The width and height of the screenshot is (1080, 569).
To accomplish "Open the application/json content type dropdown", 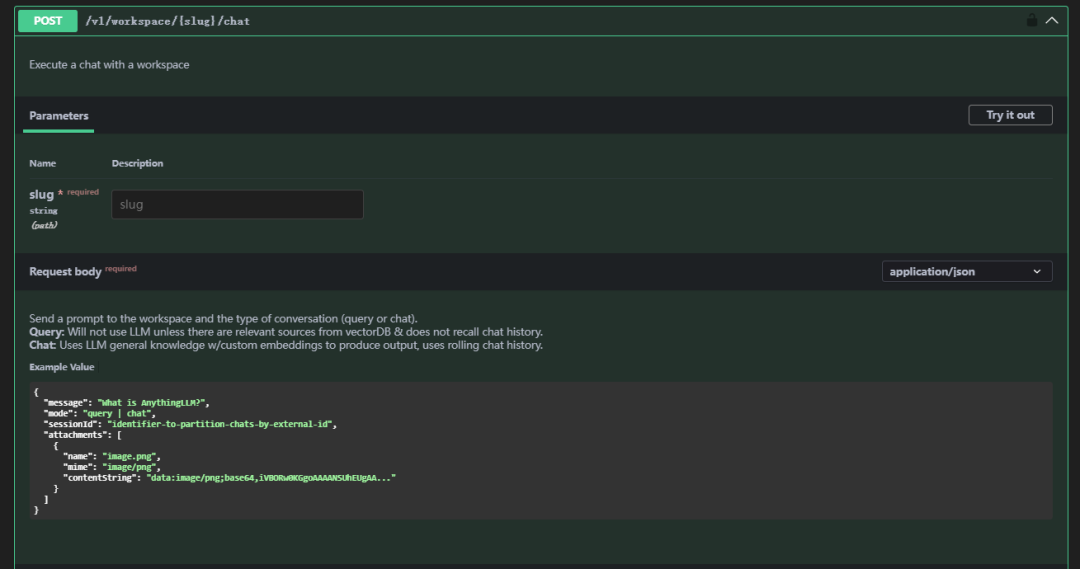I will coord(966,271).
